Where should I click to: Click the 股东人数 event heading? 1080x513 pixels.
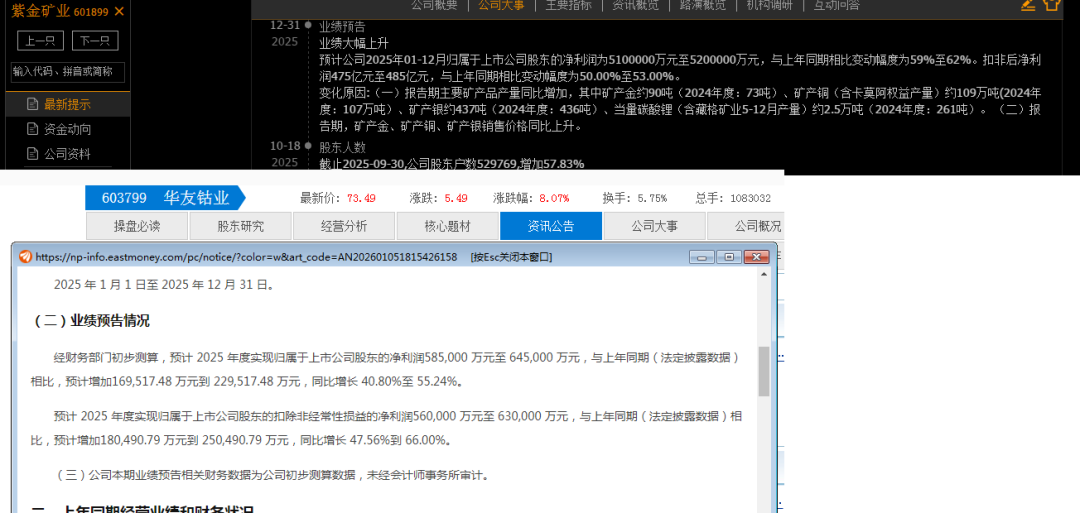(x=342, y=147)
